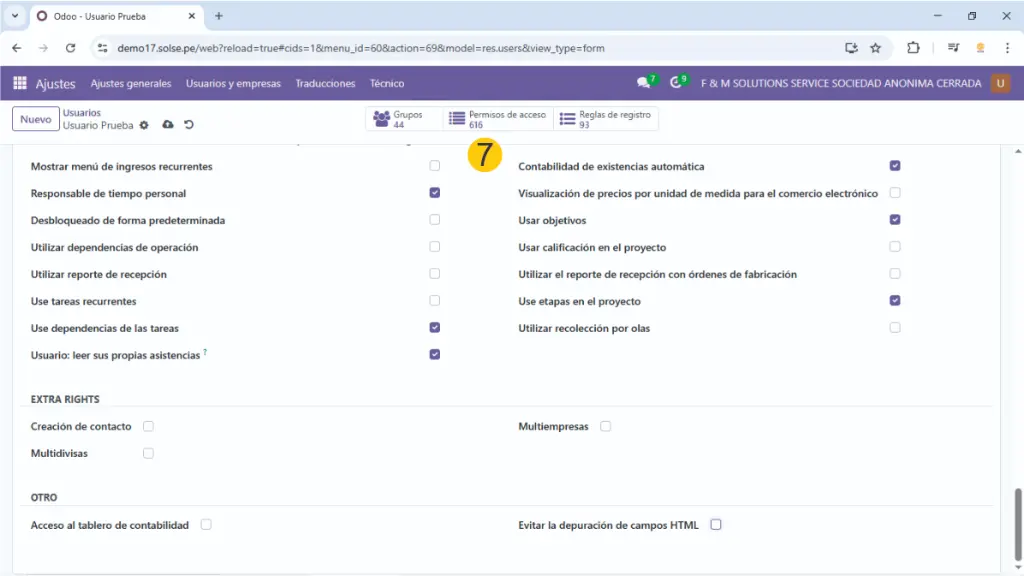Open the Ajustes generales menu

[131, 84]
